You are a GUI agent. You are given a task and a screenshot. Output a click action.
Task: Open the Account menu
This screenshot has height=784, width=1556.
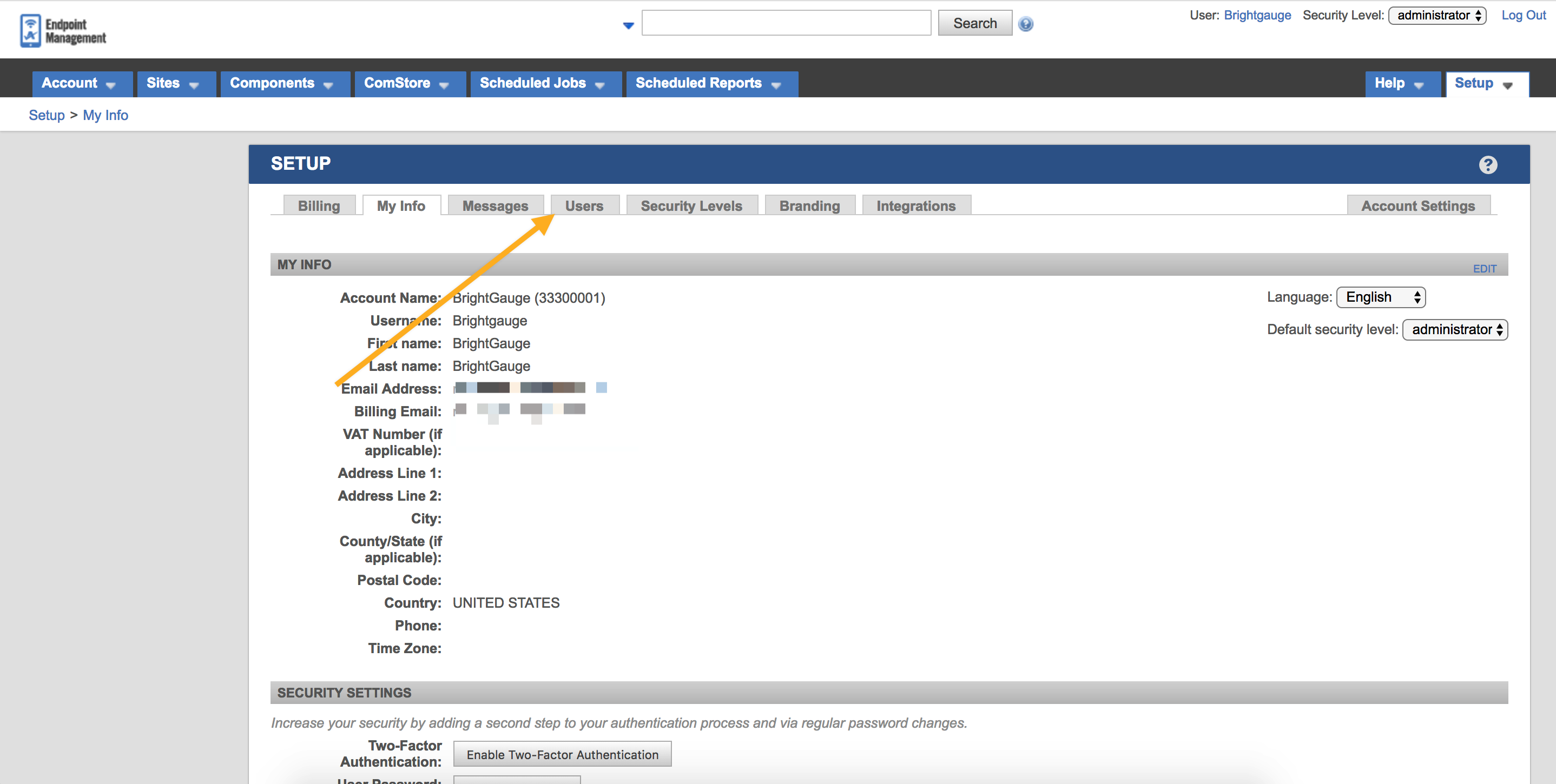coord(82,84)
